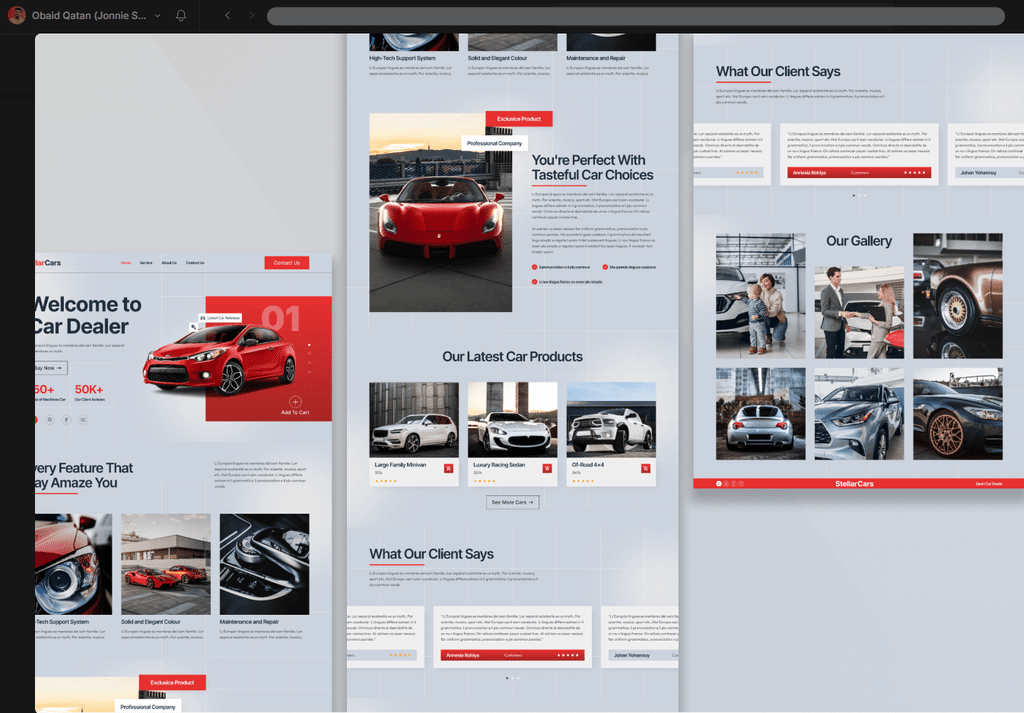Screen dimensions: 1024x713
Task: Click the Of-Road 4×4 title
Action: coord(588,465)
